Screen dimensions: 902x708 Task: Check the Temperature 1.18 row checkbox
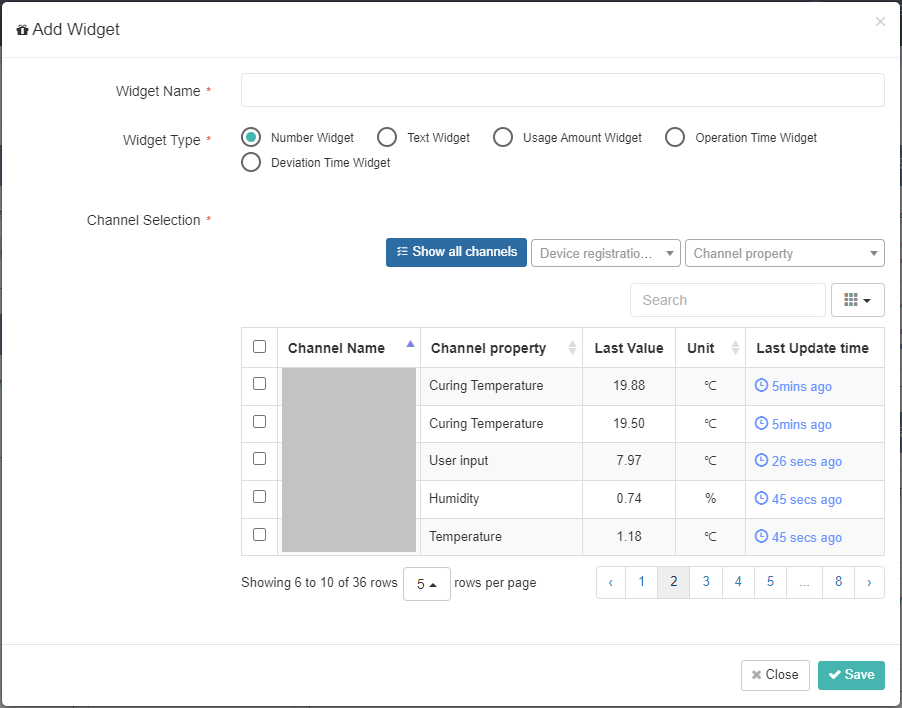(259, 534)
